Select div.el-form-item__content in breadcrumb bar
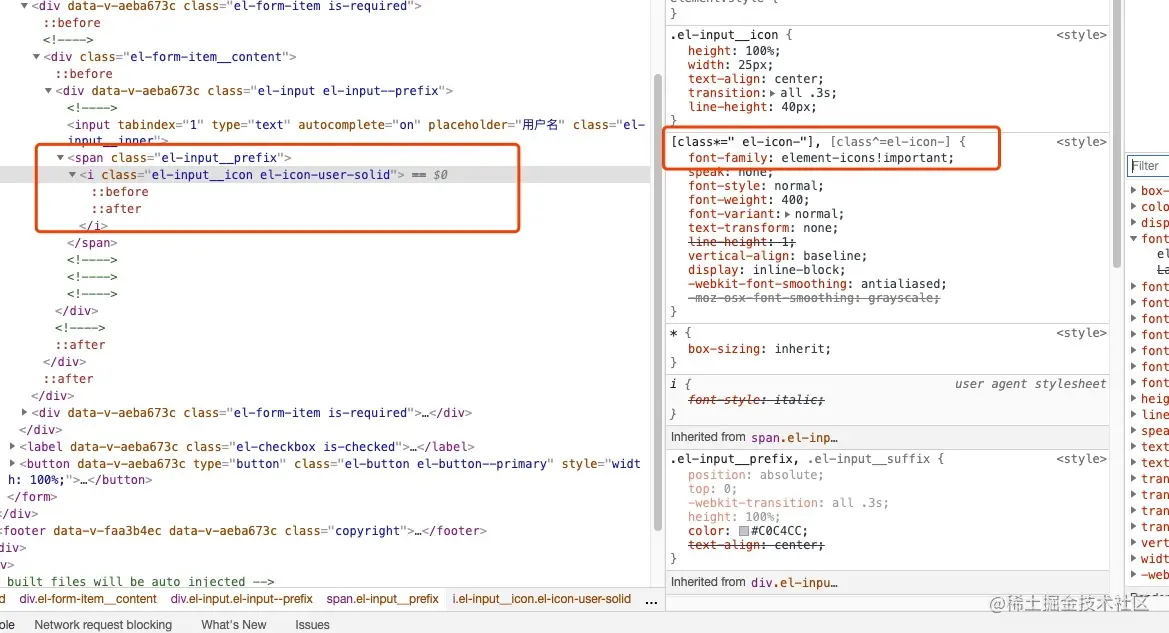Screen dimensions: 1169x633 (88, 599)
